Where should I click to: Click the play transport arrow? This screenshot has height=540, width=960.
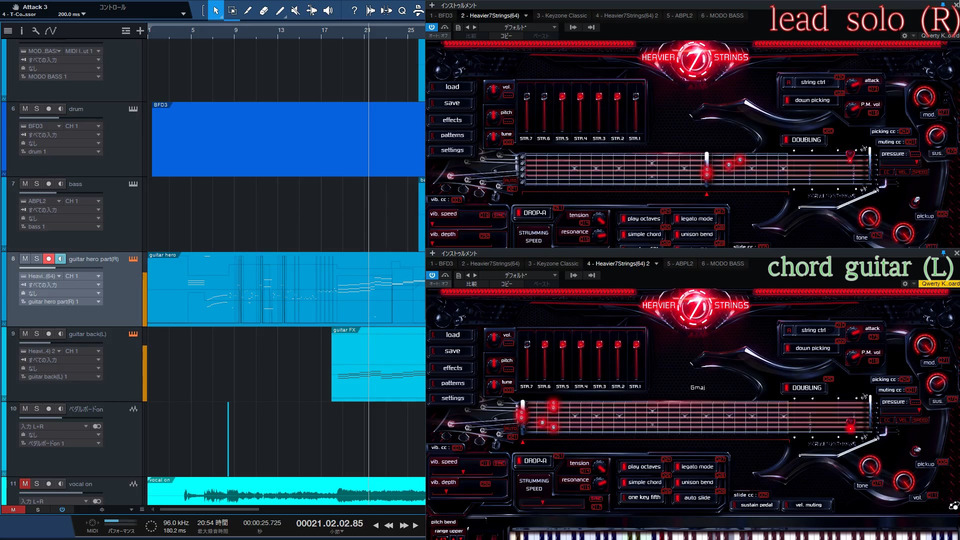tap(416, 525)
